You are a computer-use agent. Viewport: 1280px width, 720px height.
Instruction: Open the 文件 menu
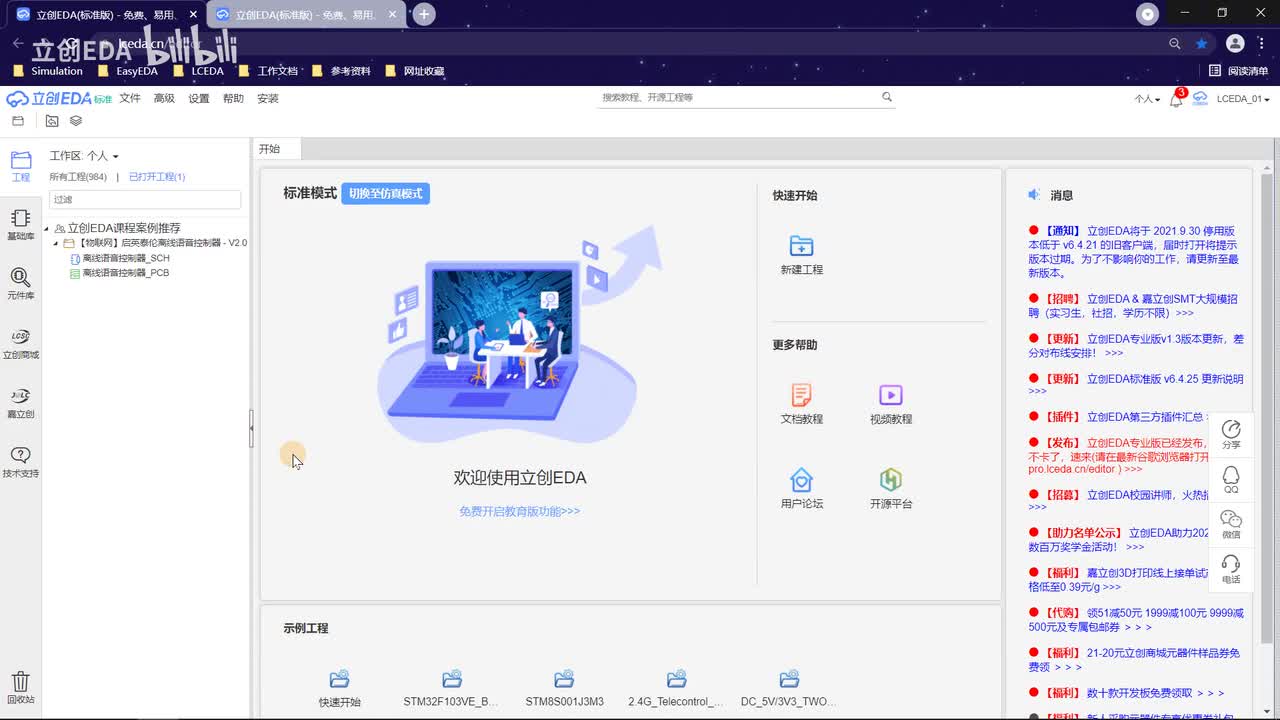pyautogui.click(x=130, y=98)
